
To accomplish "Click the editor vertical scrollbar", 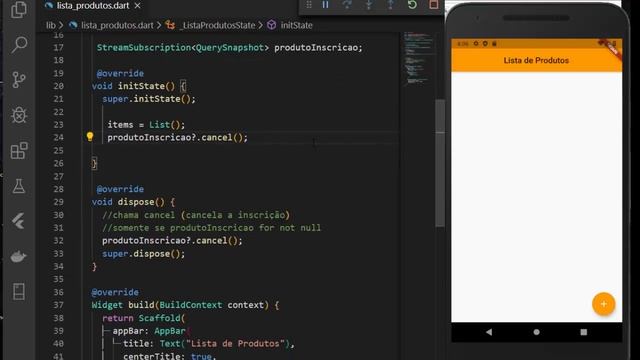I will click(x=440, y=163).
